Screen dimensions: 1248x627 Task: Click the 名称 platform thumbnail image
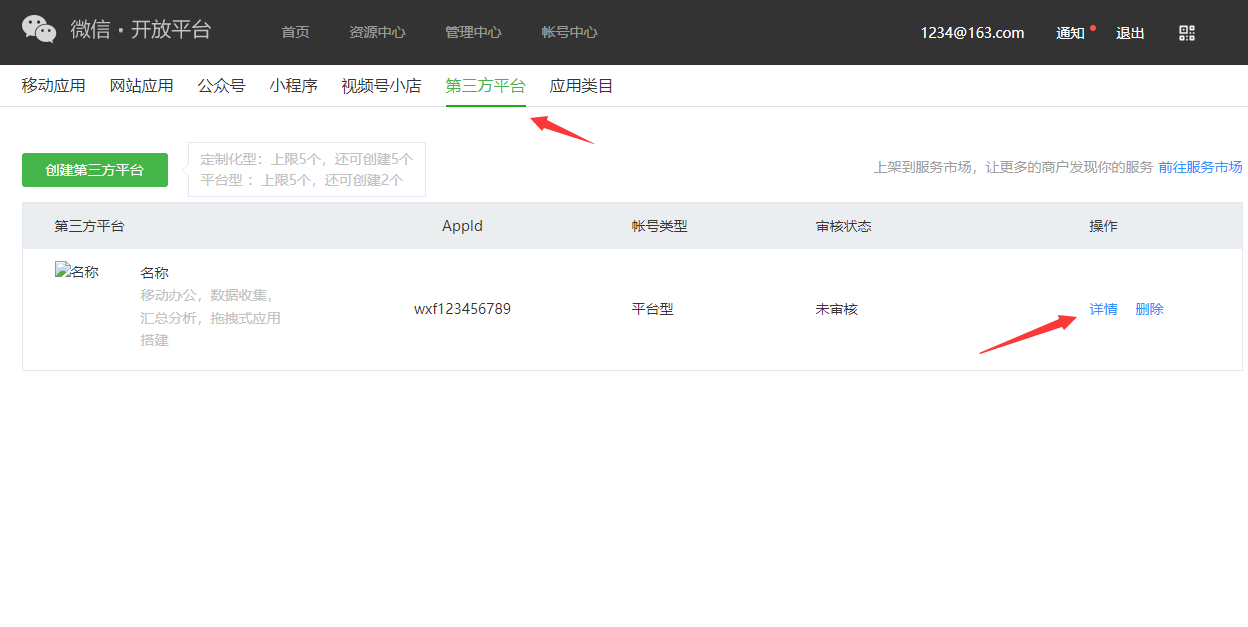tap(77, 272)
